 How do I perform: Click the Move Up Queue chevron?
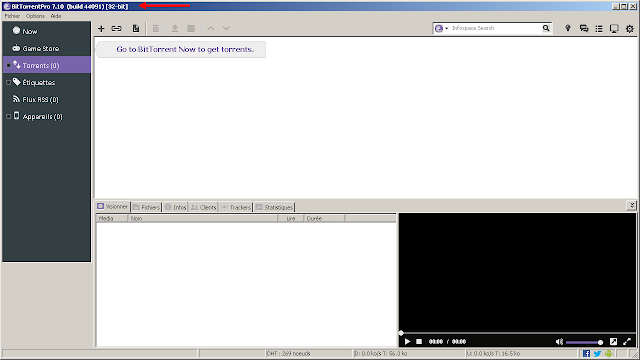pos(210,28)
